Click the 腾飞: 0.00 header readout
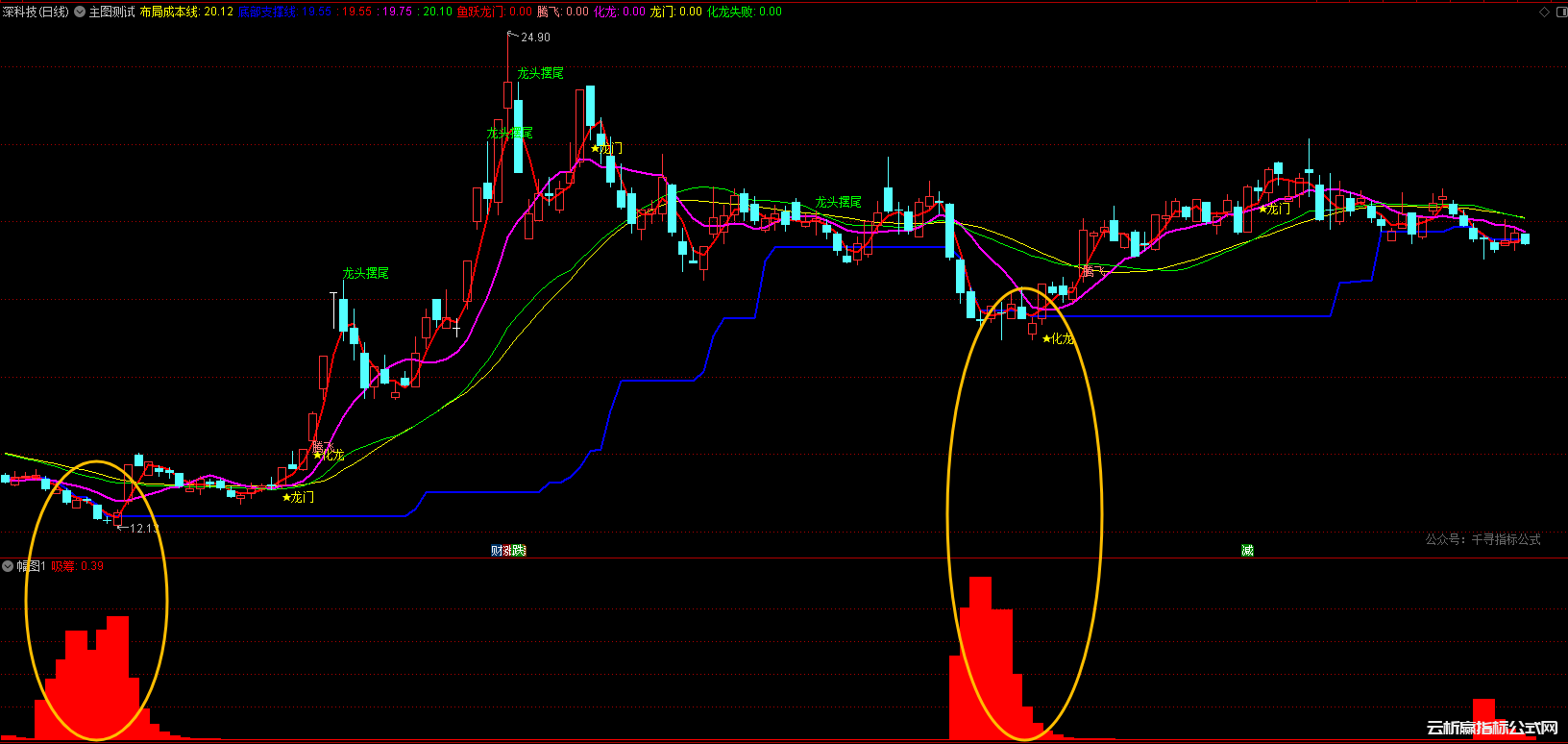This screenshot has width=1568, height=744. [563, 12]
